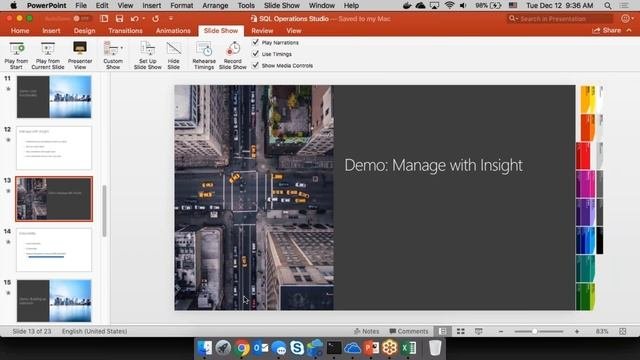Switch to Slide Sorter view icon

pyautogui.click(x=461, y=331)
